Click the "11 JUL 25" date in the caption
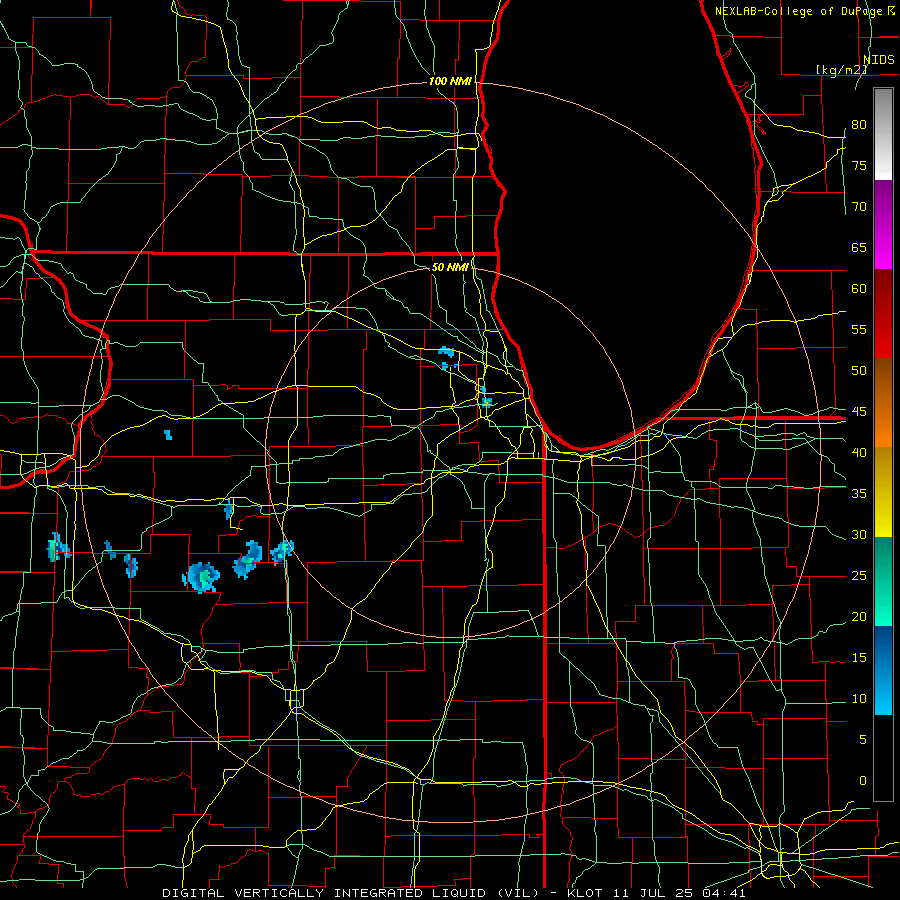900x900 pixels. (654, 893)
